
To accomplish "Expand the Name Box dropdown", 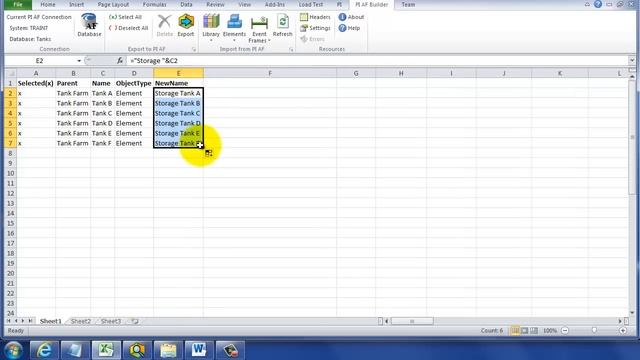I will (x=79, y=60).
